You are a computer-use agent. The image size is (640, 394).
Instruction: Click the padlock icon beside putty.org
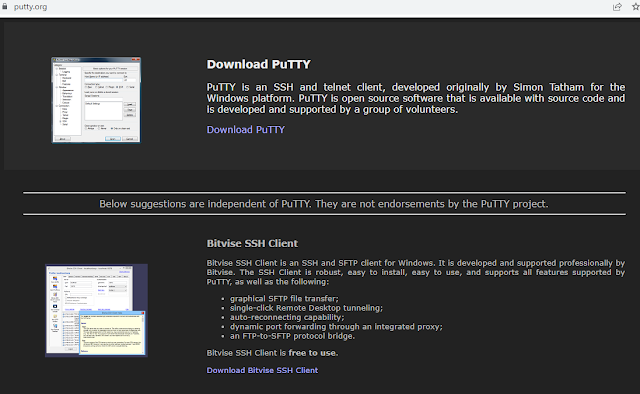coord(5,7)
